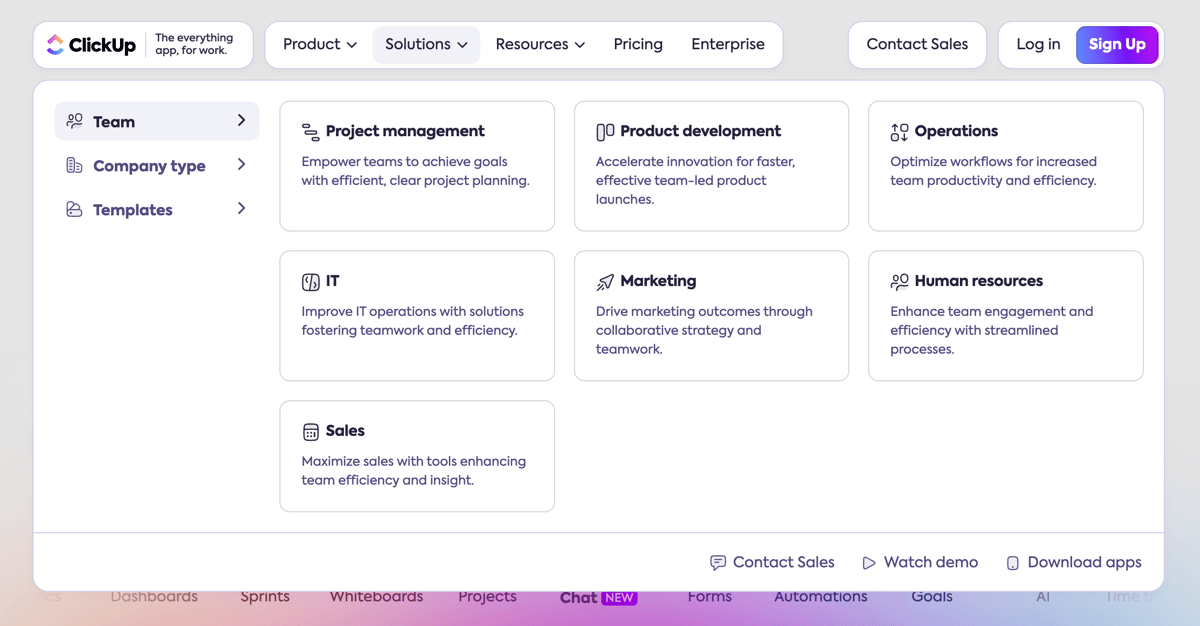
Task: Open the Solutions dropdown
Action: pos(426,44)
